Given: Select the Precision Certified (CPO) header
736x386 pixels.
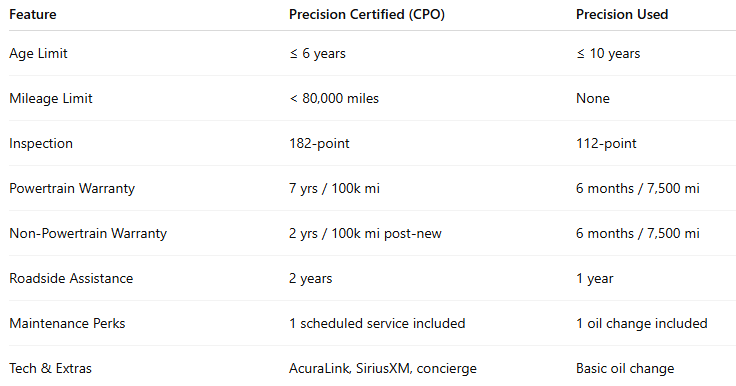Looking at the screenshot, I should click(x=367, y=15).
